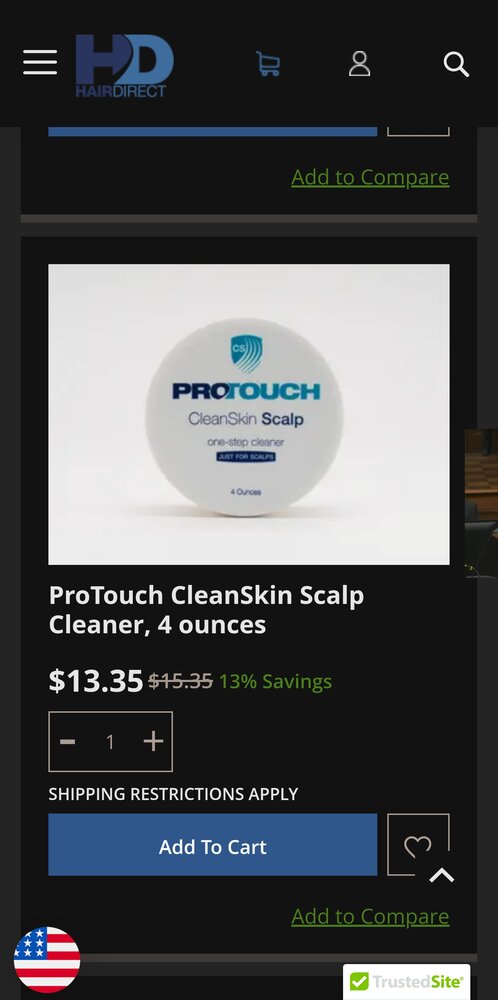Tap the scroll-to-top chevron arrow
The width and height of the screenshot is (498, 1000).
pyautogui.click(x=441, y=875)
